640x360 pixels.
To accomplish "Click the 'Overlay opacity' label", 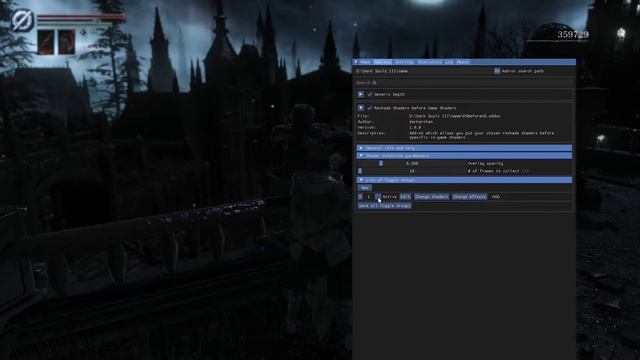I will point(485,163).
